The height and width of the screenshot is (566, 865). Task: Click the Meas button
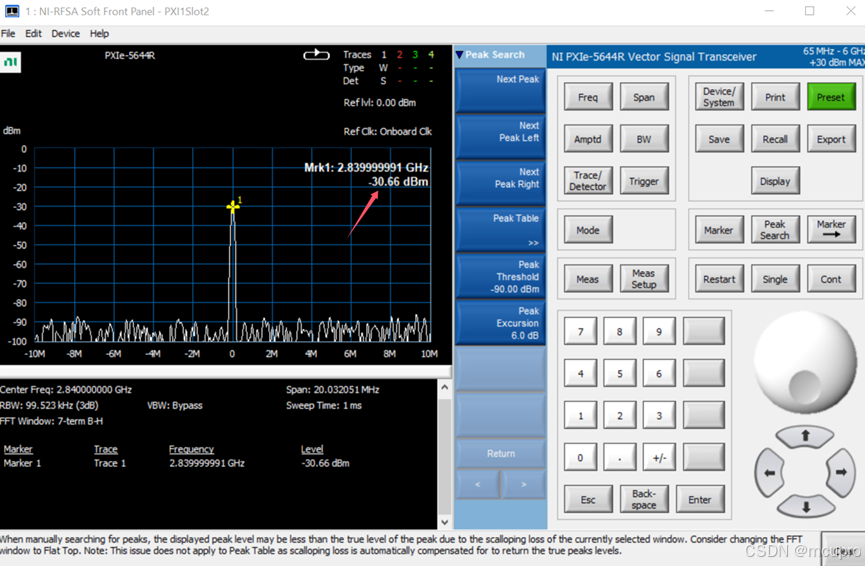click(x=588, y=279)
